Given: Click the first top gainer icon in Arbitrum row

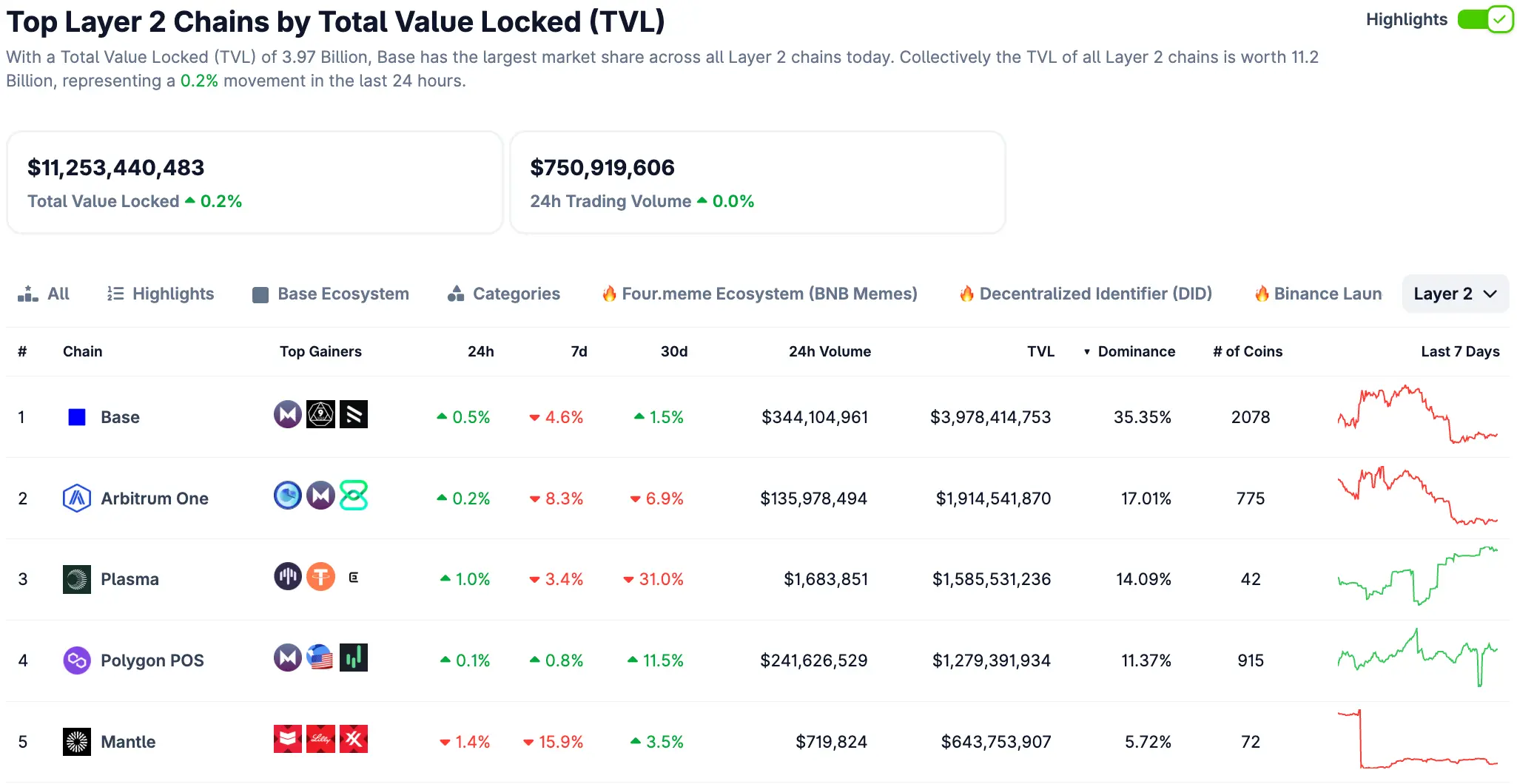Looking at the screenshot, I should (288, 496).
